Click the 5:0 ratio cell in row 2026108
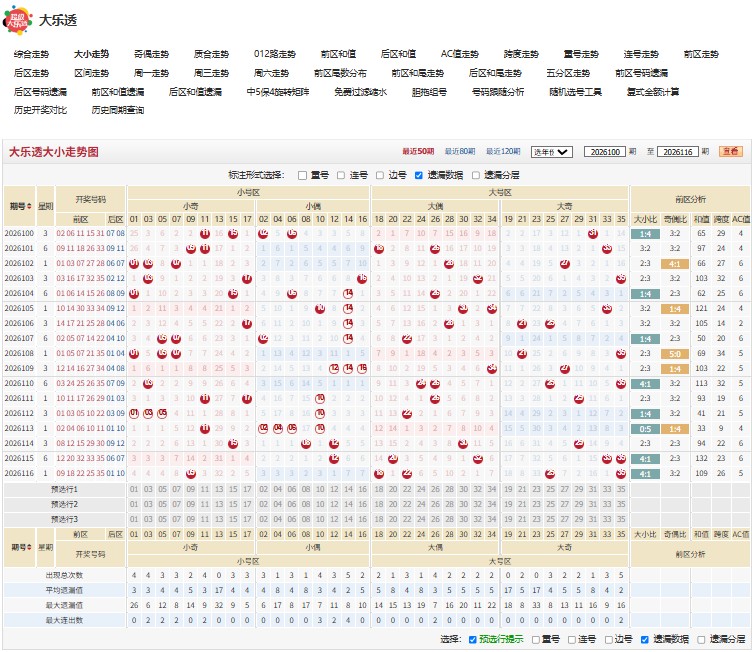 pyautogui.click(x=675, y=354)
